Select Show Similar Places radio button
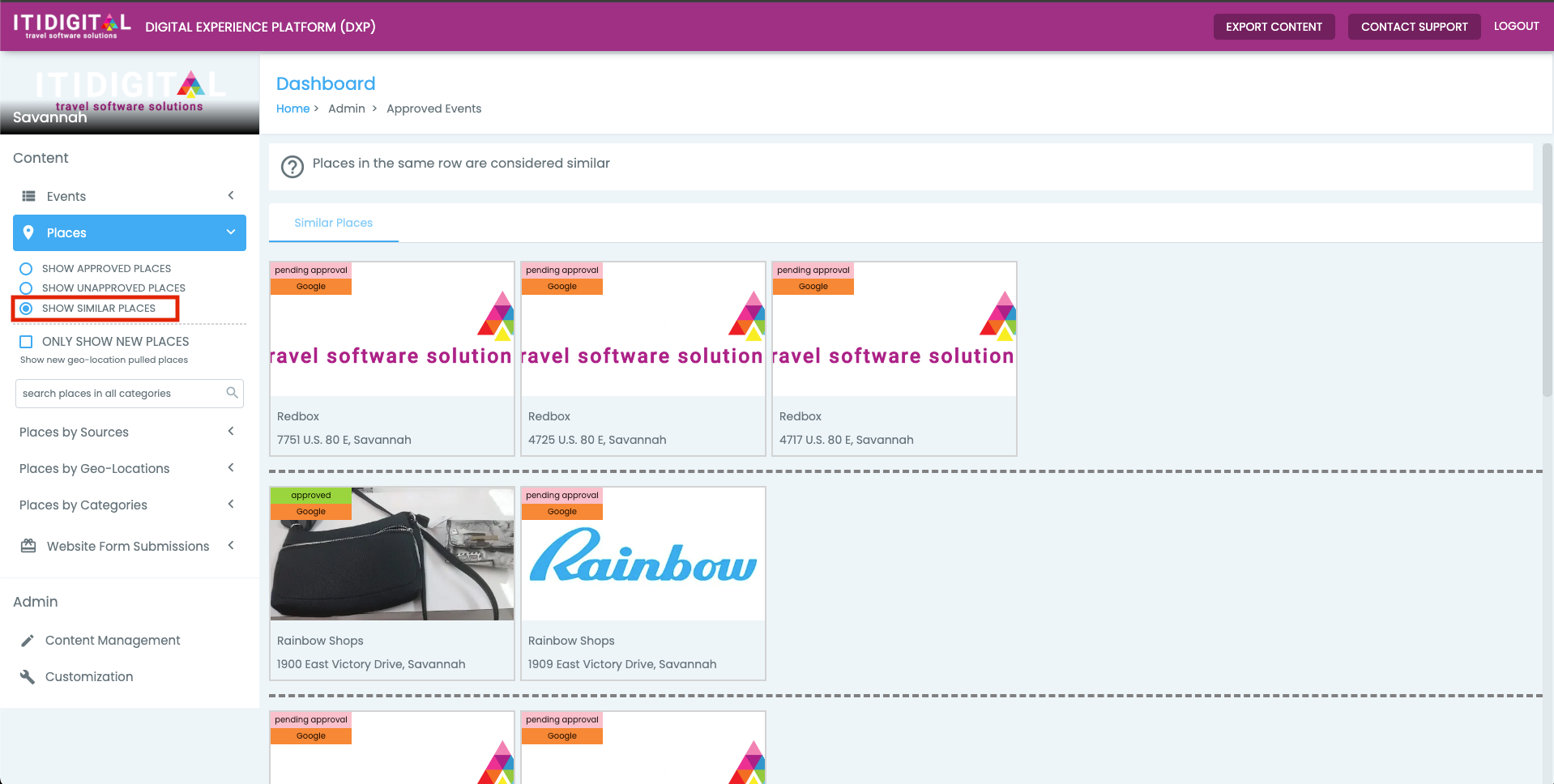The height and width of the screenshot is (784, 1554). coord(26,309)
